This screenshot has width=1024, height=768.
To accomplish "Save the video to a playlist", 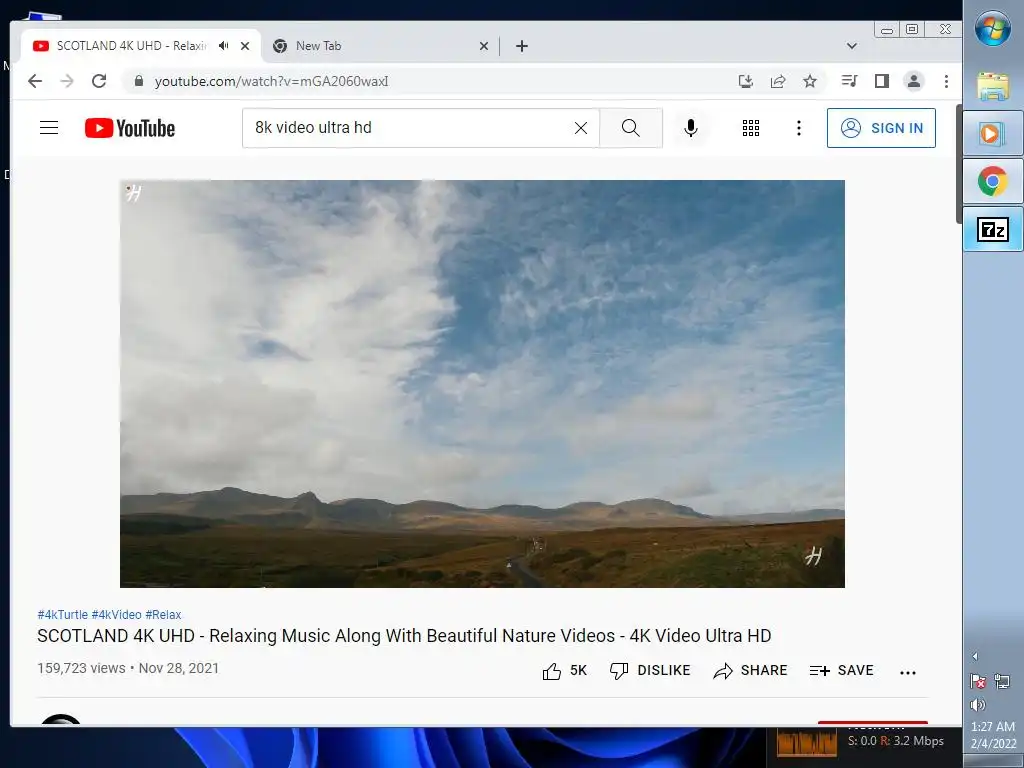I will coord(841,671).
